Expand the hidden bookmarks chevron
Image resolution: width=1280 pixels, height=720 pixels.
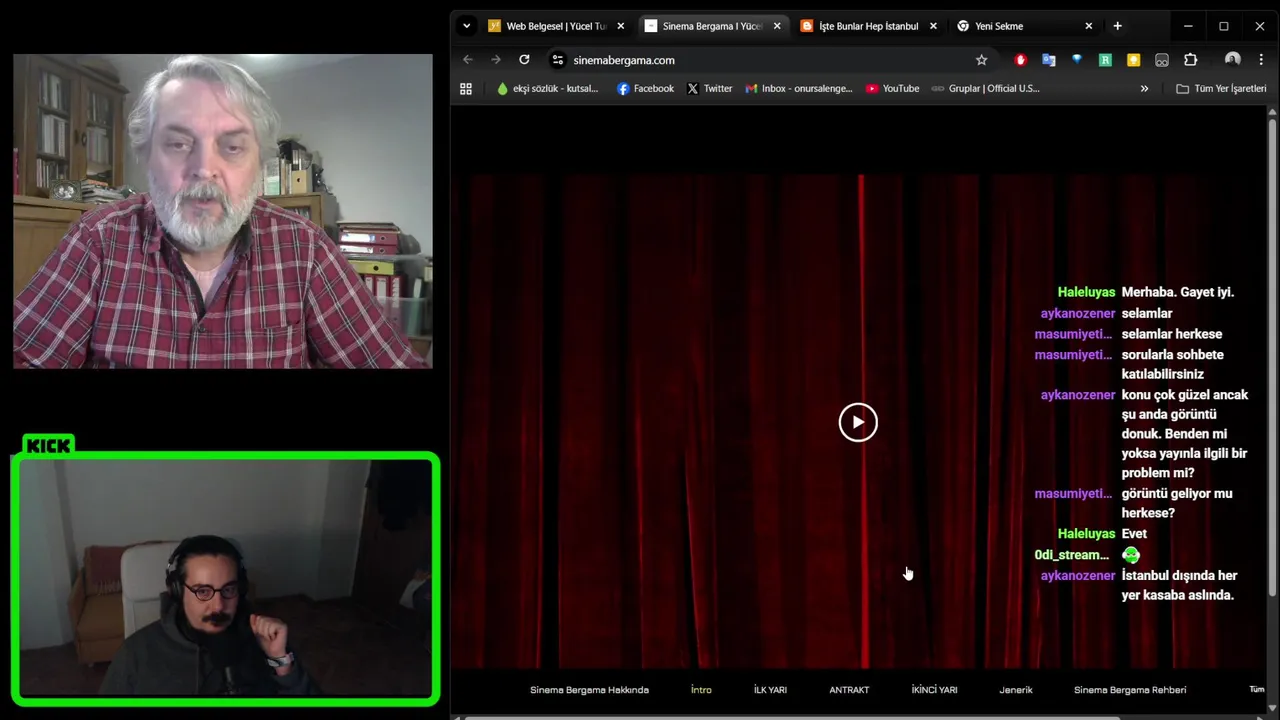click(x=1144, y=88)
